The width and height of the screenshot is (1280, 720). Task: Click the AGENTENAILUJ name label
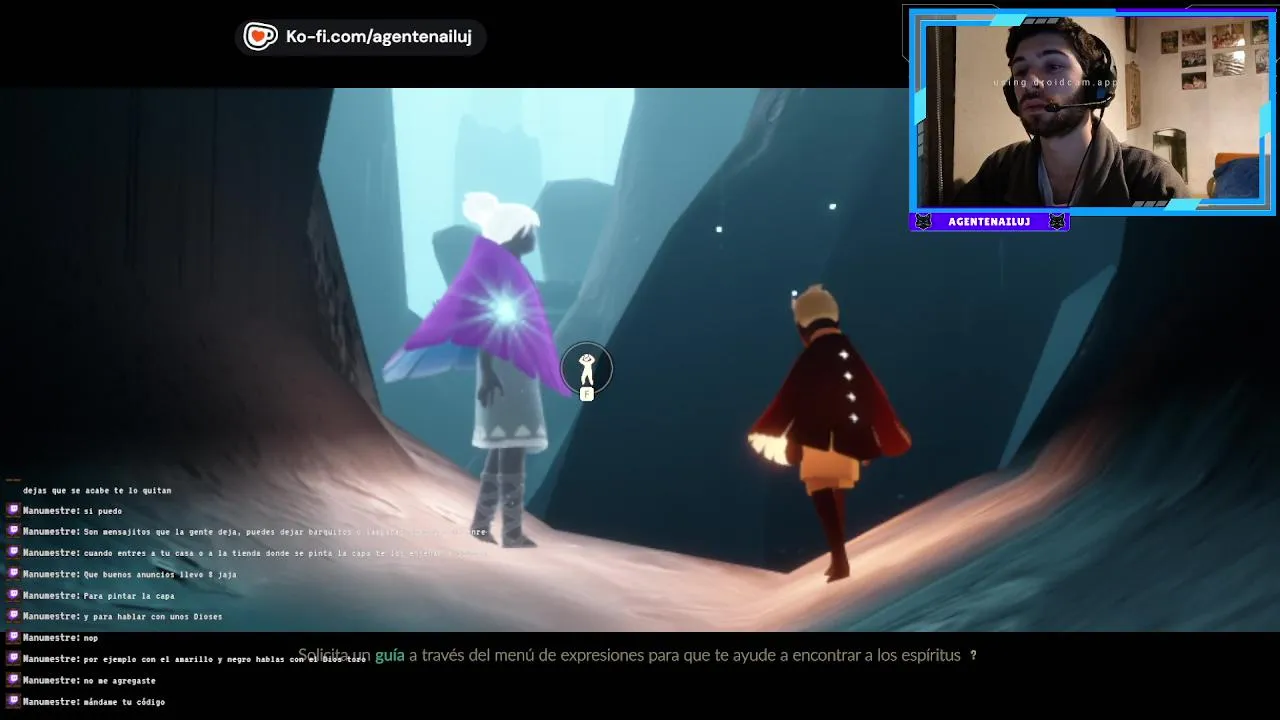pyautogui.click(x=989, y=222)
